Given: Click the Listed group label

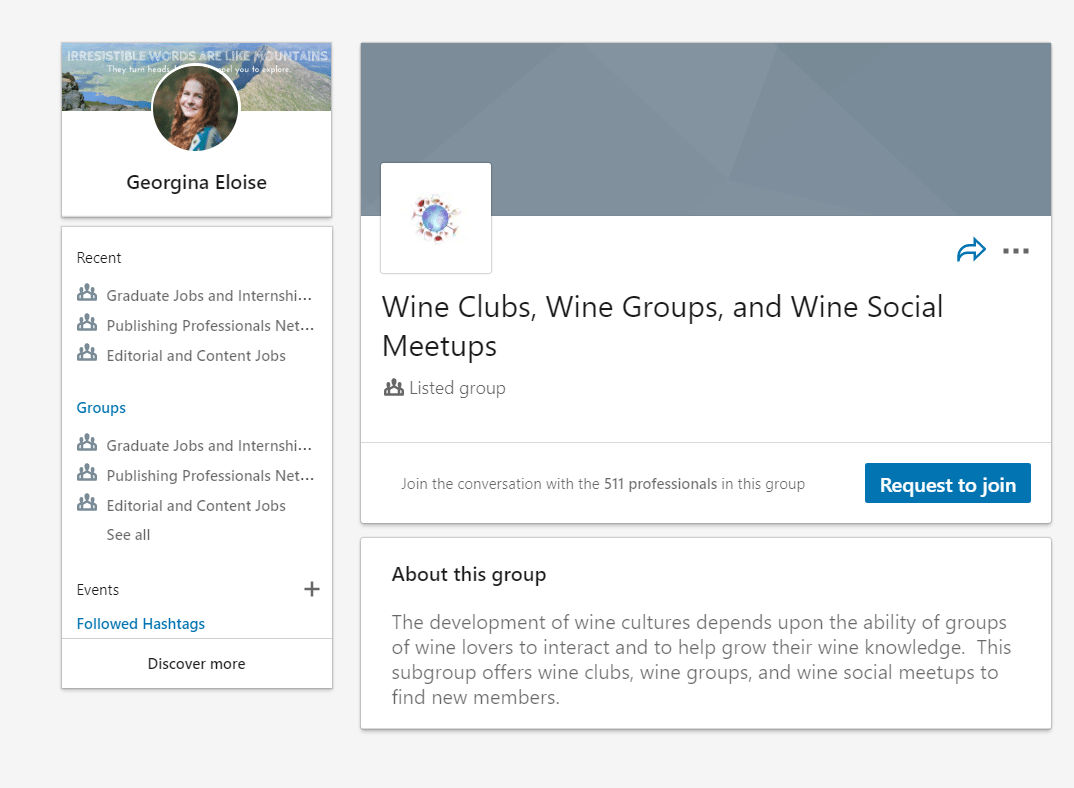Looking at the screenshot, I should click(457, 388).
